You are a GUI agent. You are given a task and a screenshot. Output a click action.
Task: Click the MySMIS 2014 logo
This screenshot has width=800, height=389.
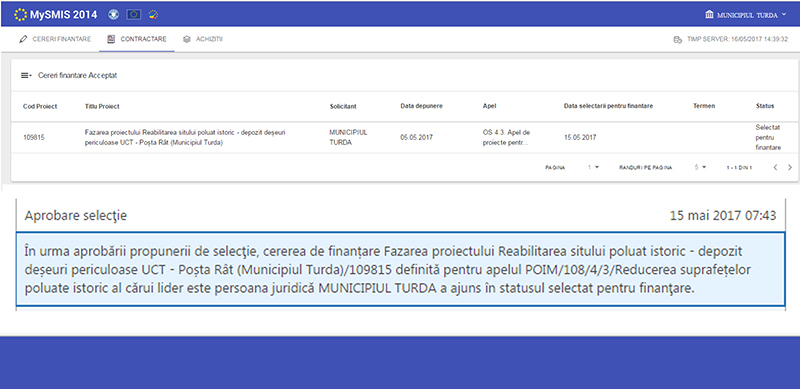pyautogui.click(x=55, y=15)
